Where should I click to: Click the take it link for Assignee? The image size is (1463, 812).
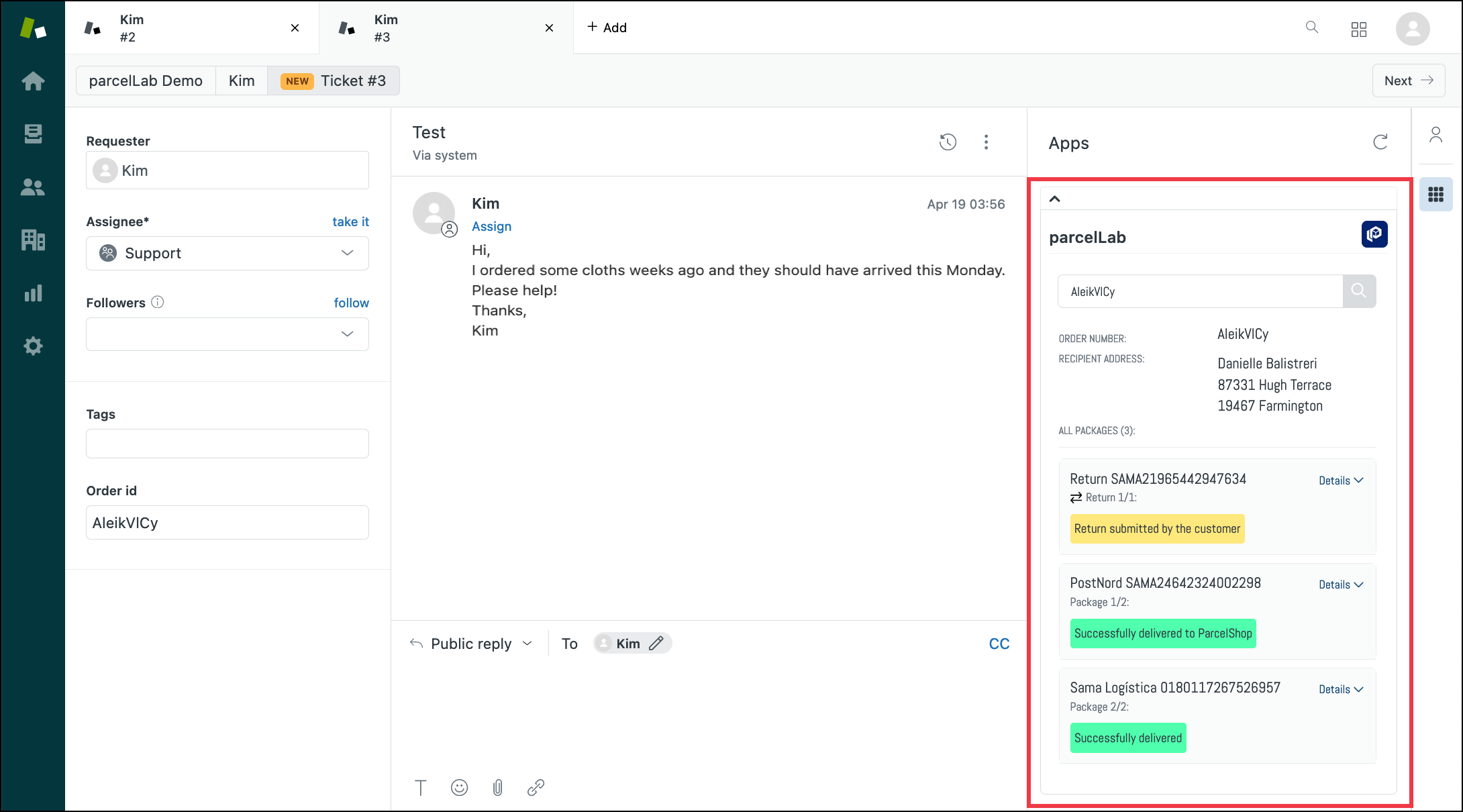click(x=350, y=221)
